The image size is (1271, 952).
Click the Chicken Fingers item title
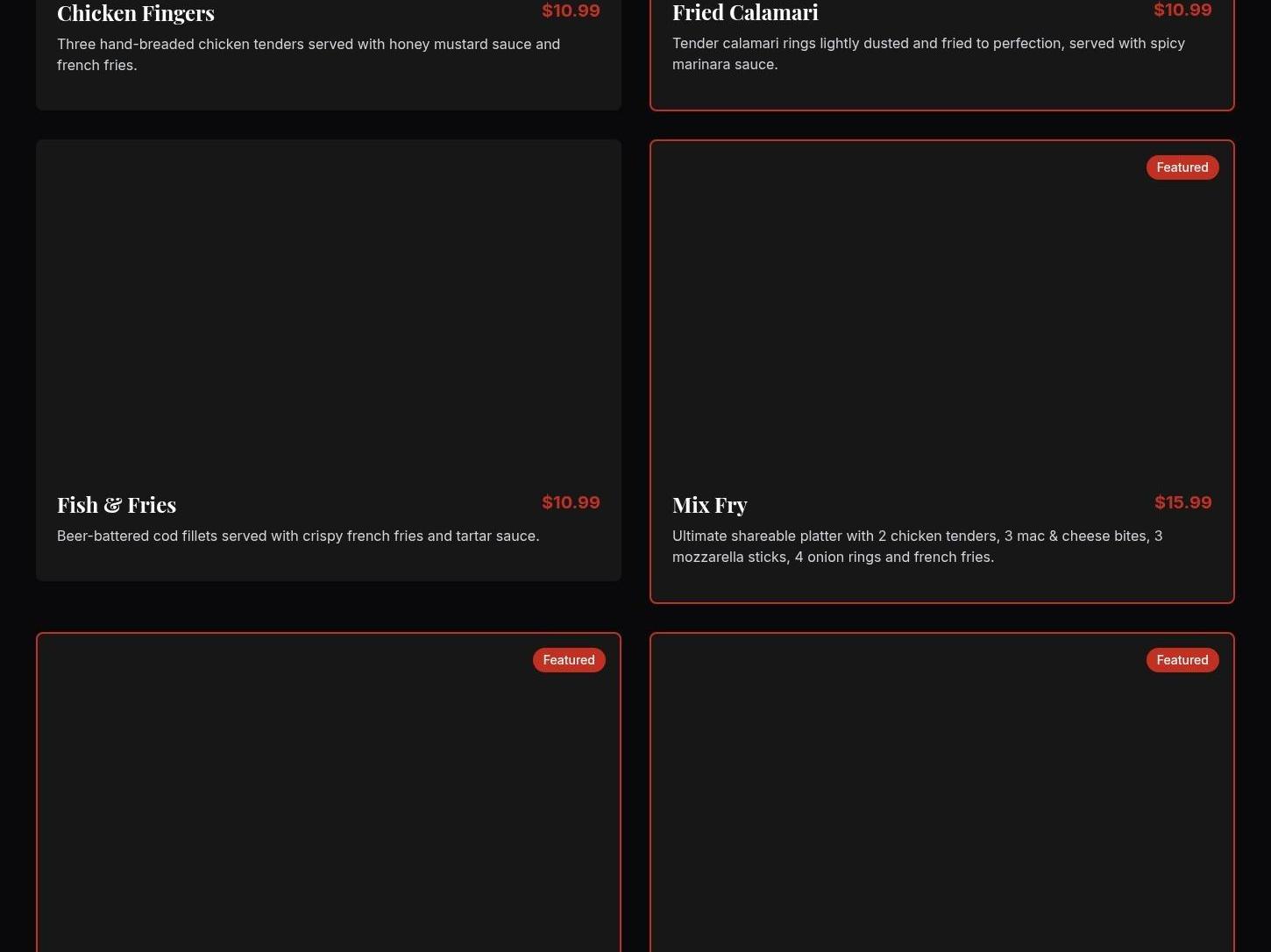click(x=136, y=13)
